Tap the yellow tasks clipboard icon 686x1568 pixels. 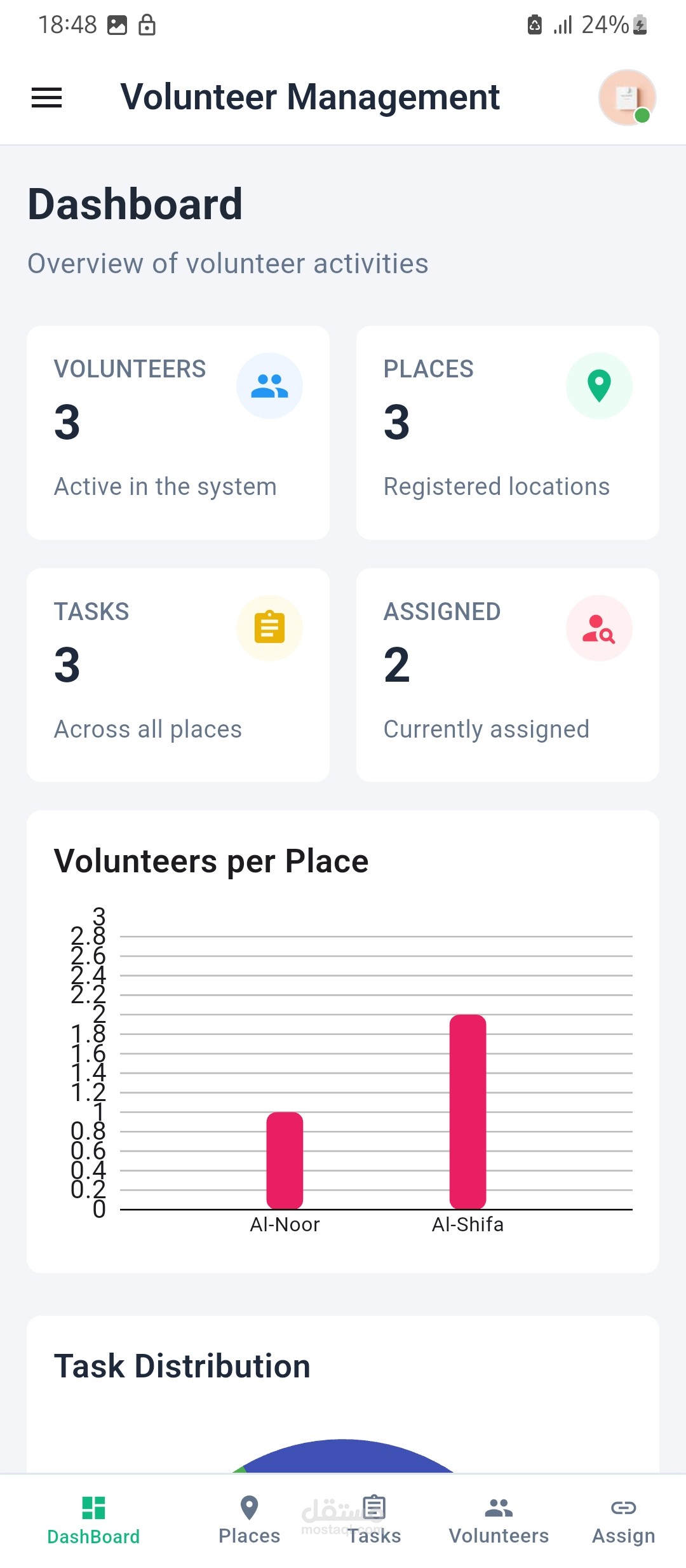(x=269, y=628)
